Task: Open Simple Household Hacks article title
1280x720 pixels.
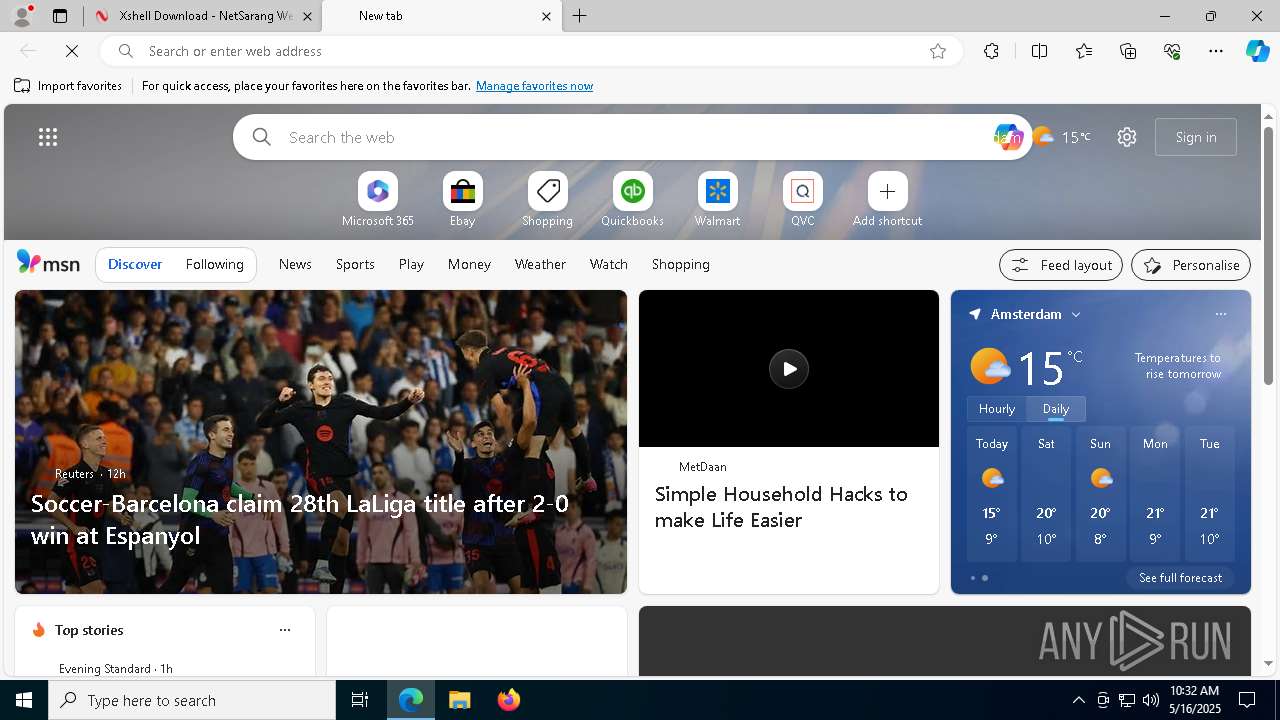Action: pyautogui.click(x=781, y=507)
